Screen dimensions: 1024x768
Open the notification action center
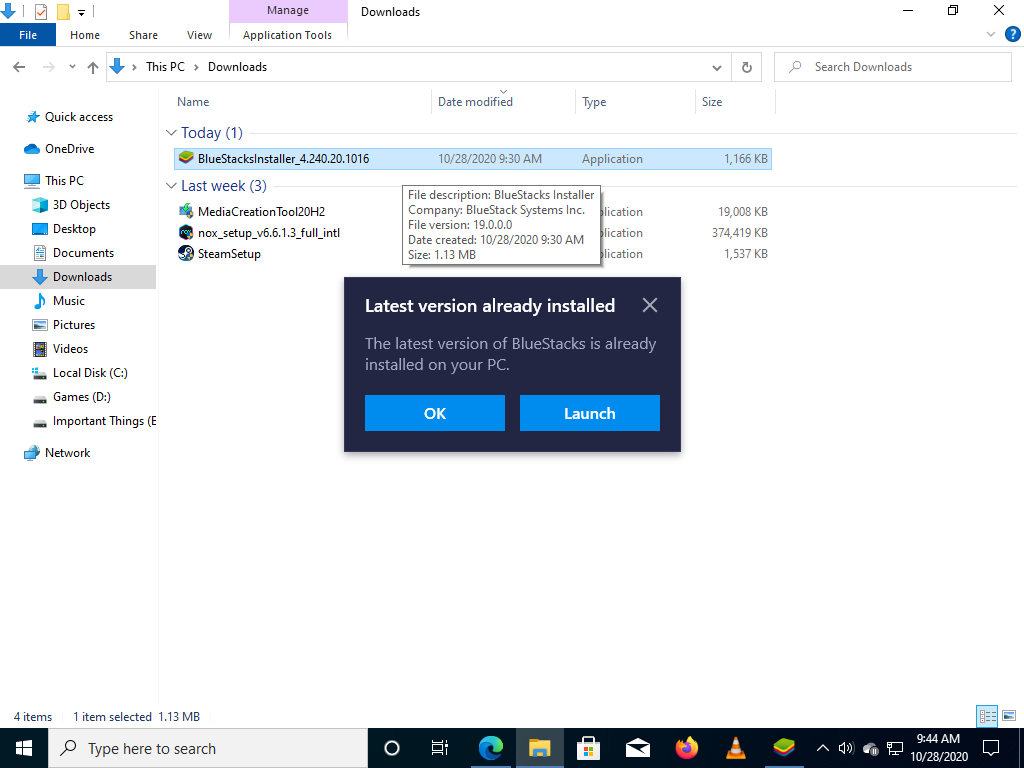tap(991, 748)
